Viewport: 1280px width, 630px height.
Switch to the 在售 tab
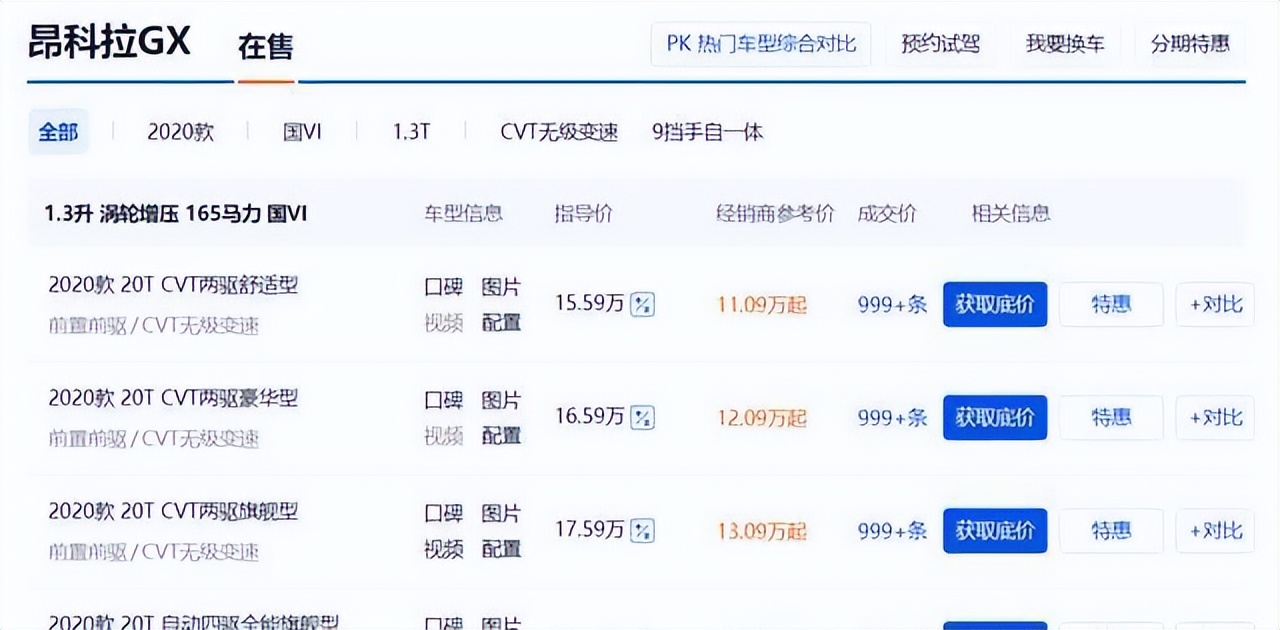[x=265, y=45]
